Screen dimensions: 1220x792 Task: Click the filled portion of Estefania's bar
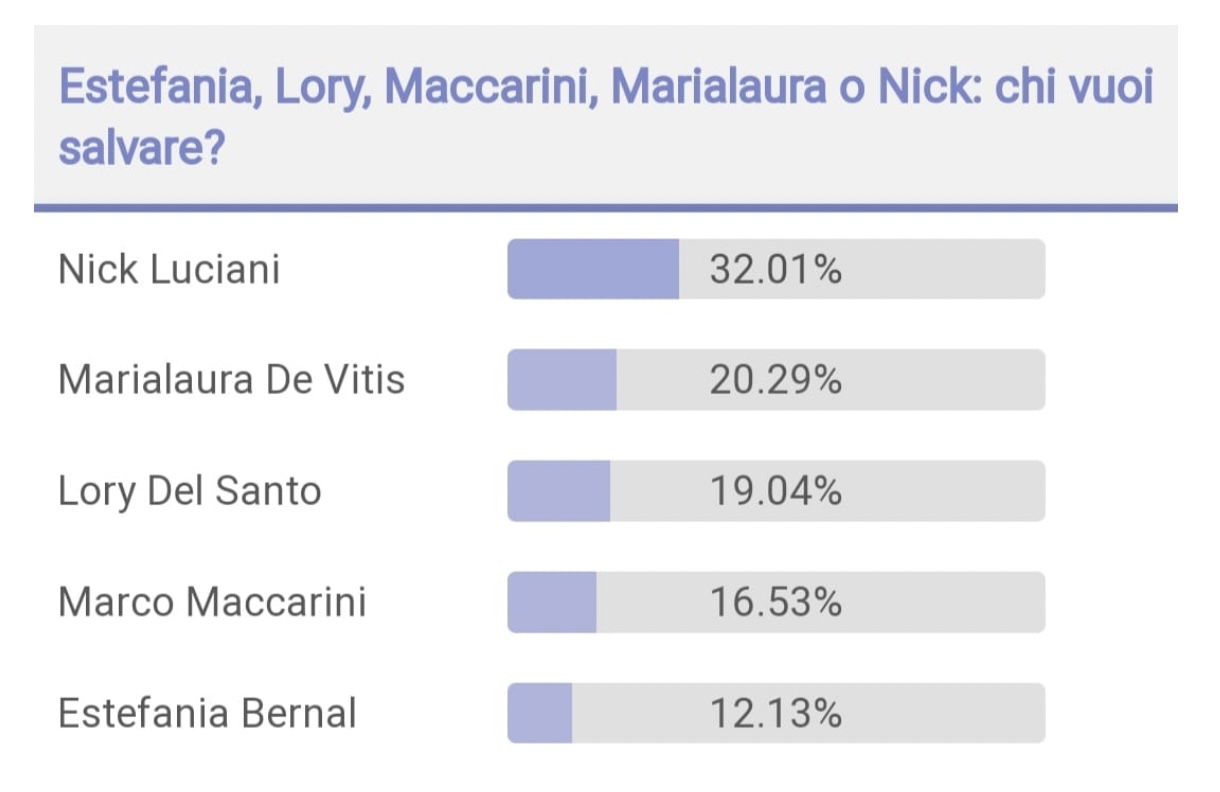[540, 713]
